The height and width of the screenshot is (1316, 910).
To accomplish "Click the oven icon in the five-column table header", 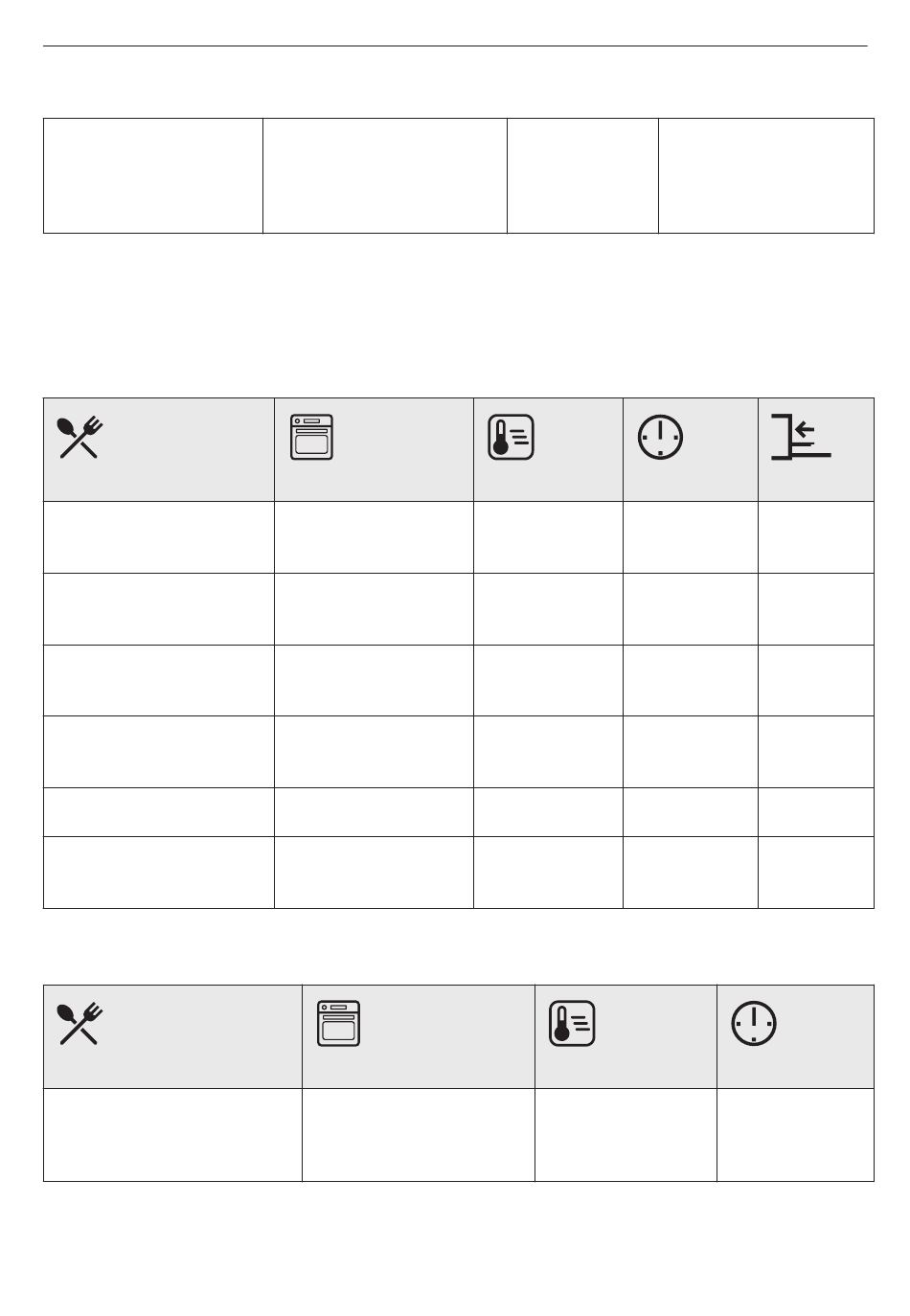I will pos(311,438).
